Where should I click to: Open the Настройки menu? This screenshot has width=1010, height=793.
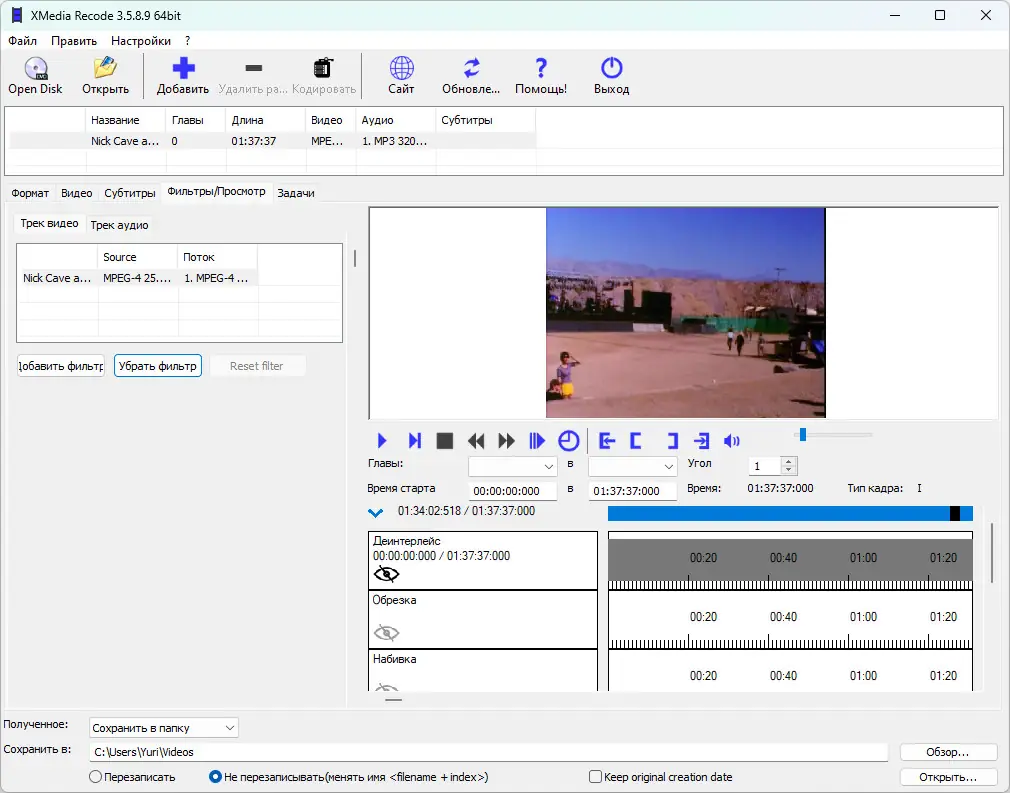click(x=140, y=41)
